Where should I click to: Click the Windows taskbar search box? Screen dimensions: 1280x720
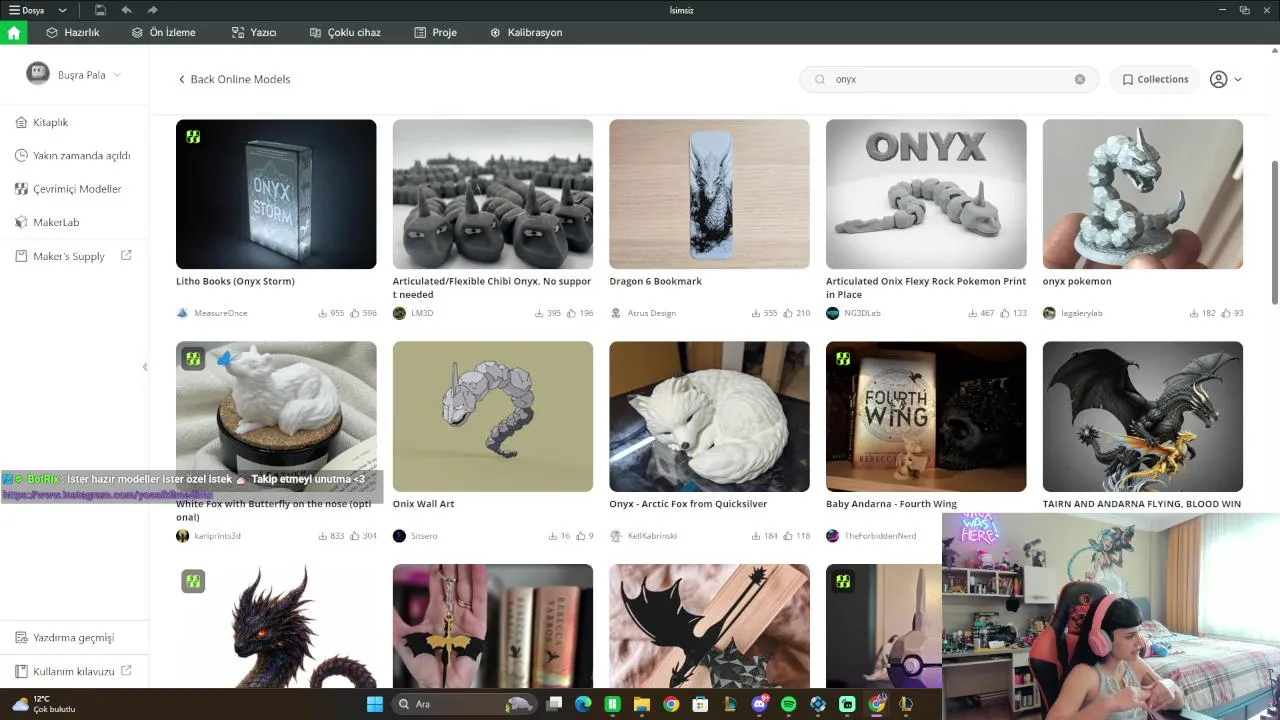coord(464,704)
